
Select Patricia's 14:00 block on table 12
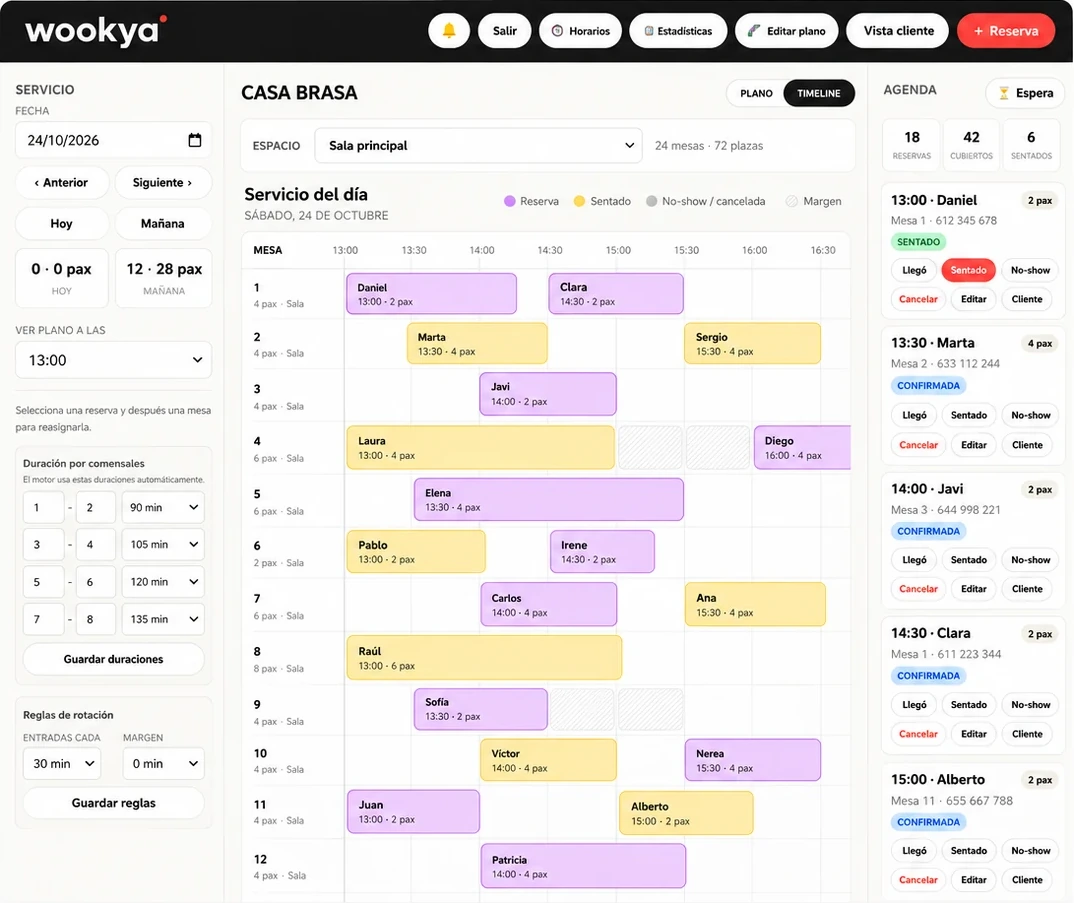(x=583, y=866)
